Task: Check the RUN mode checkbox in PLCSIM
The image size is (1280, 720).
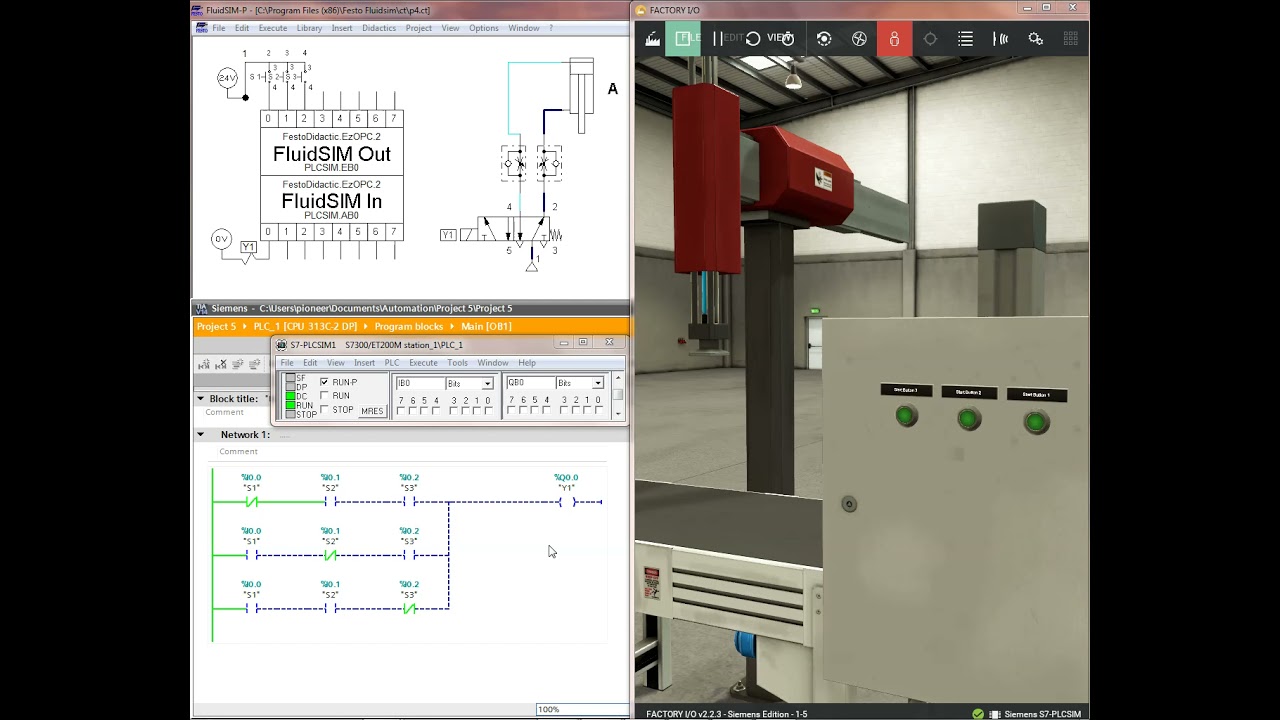Action: [324, 396]
